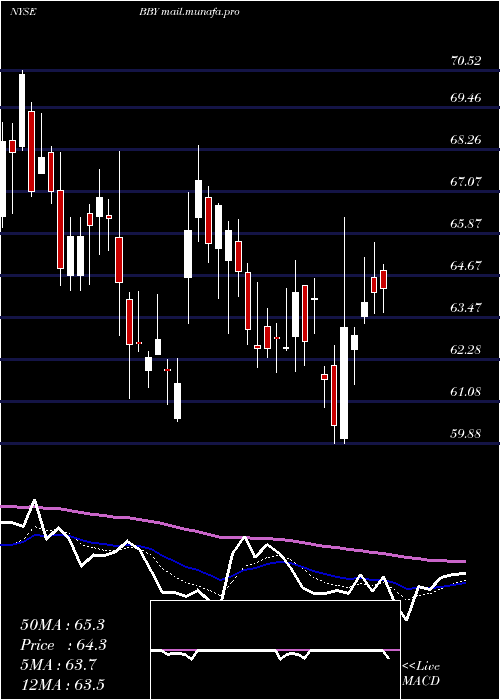Click the 68.26 price level label

tap(466, 140)
